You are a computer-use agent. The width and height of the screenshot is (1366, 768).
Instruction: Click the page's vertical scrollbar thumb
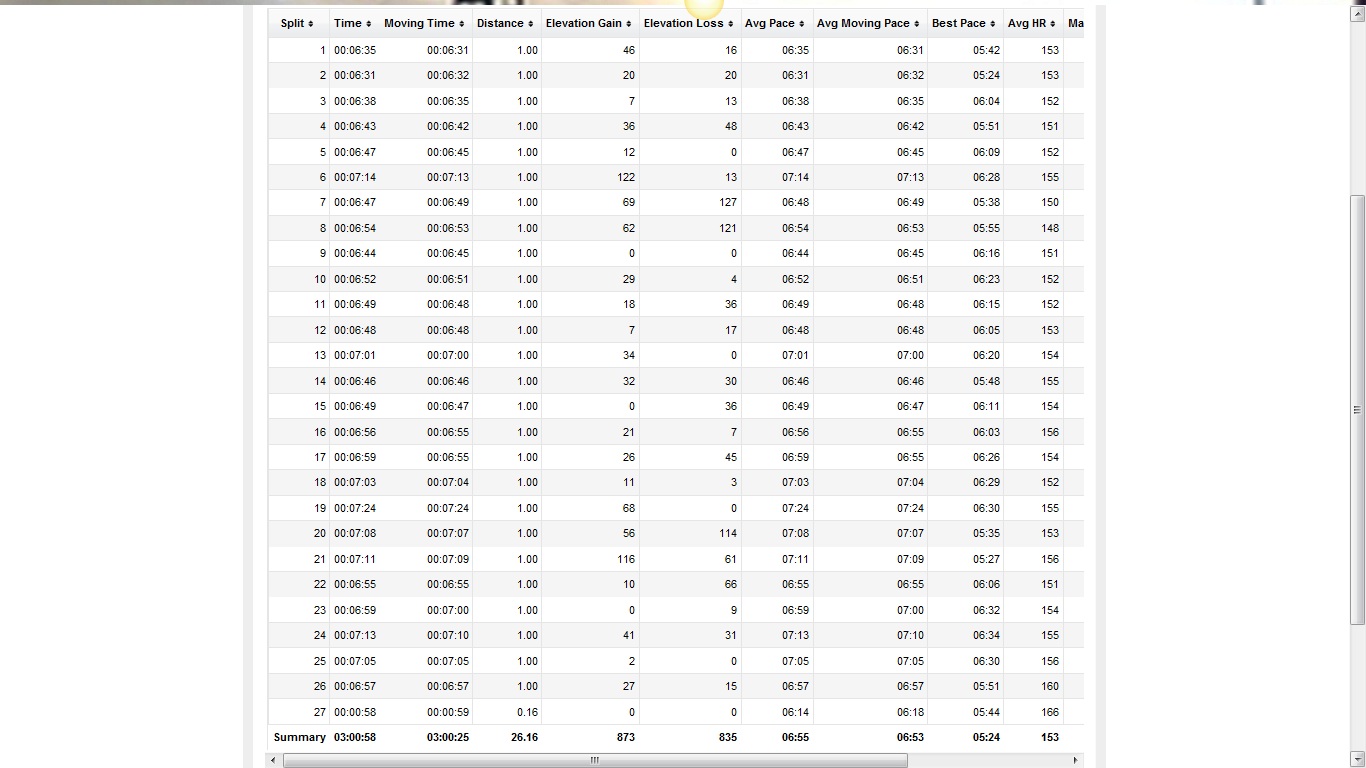pos(1357,410)
